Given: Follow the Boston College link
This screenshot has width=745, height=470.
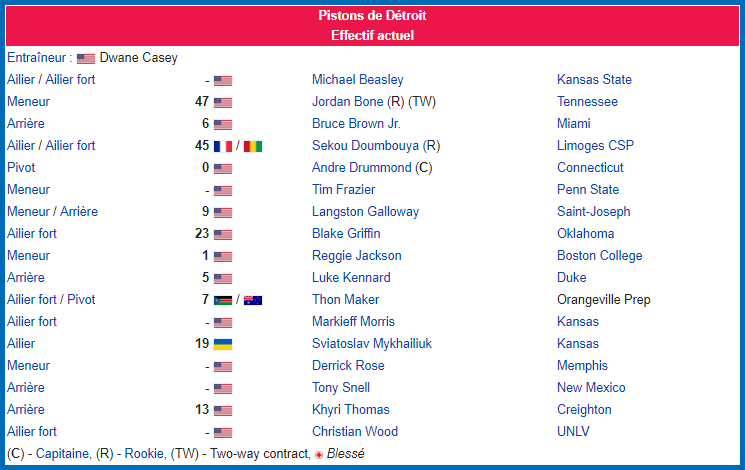Looking at the screenshot, I should click(x=600, y=256).
